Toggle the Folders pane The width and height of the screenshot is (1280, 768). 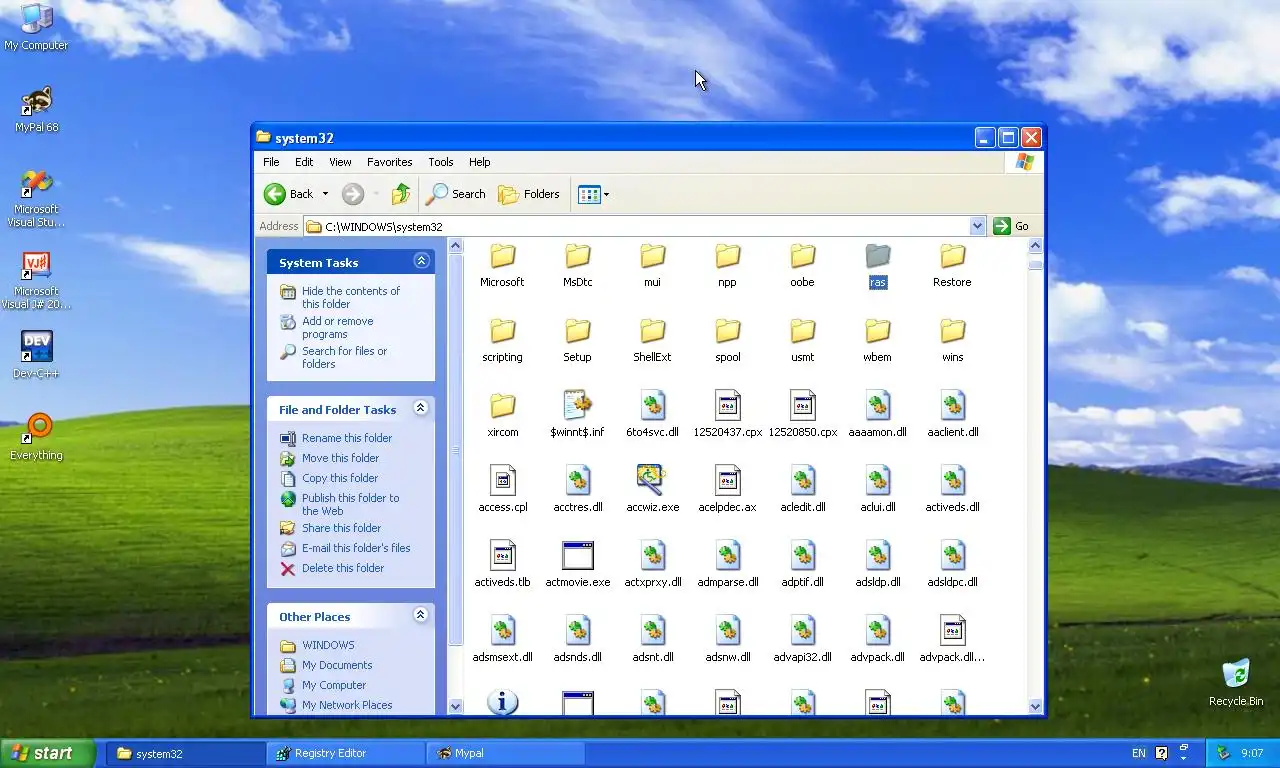point(529,194)
